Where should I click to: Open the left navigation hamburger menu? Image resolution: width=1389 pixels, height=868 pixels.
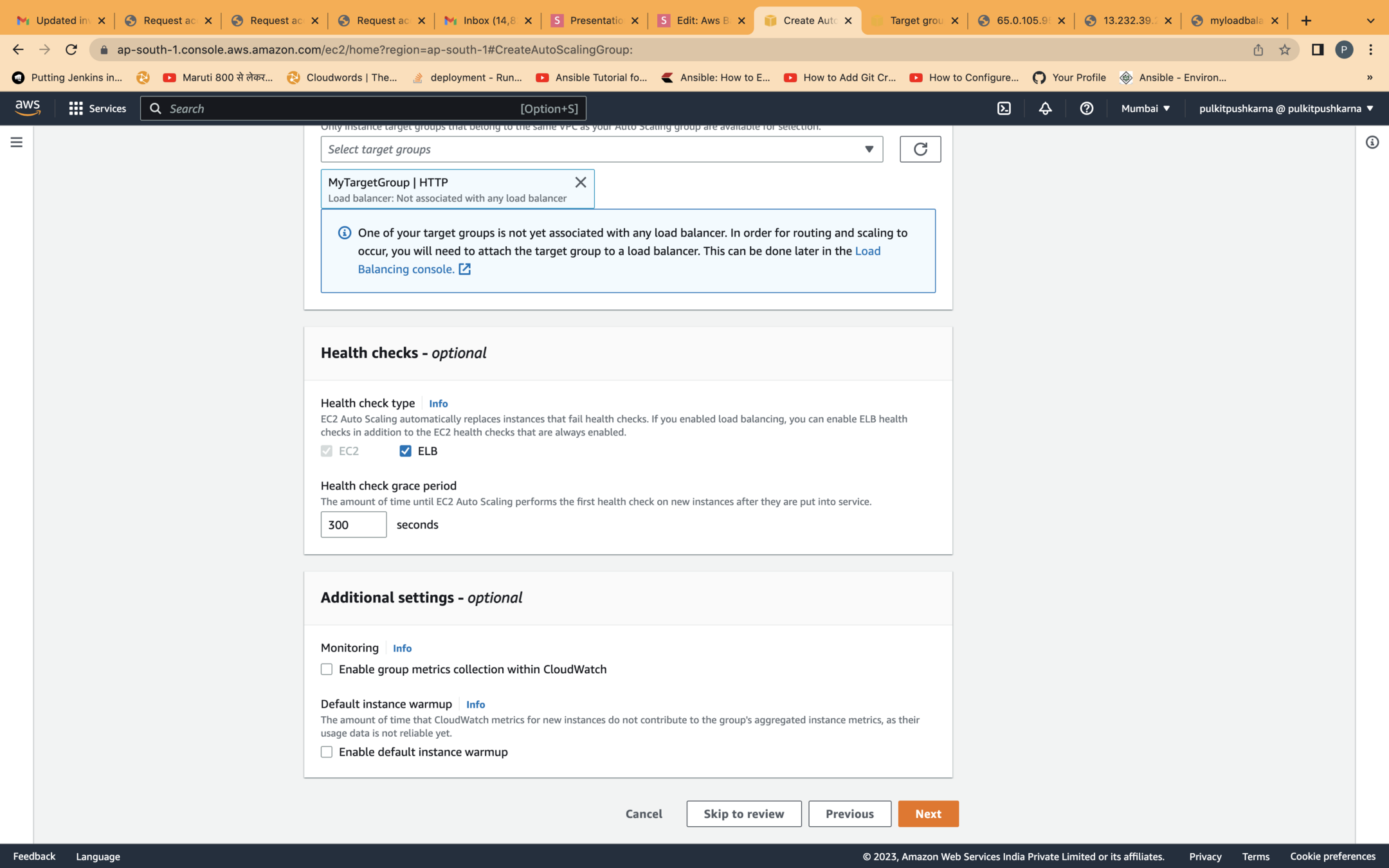(x=17, y=142)
